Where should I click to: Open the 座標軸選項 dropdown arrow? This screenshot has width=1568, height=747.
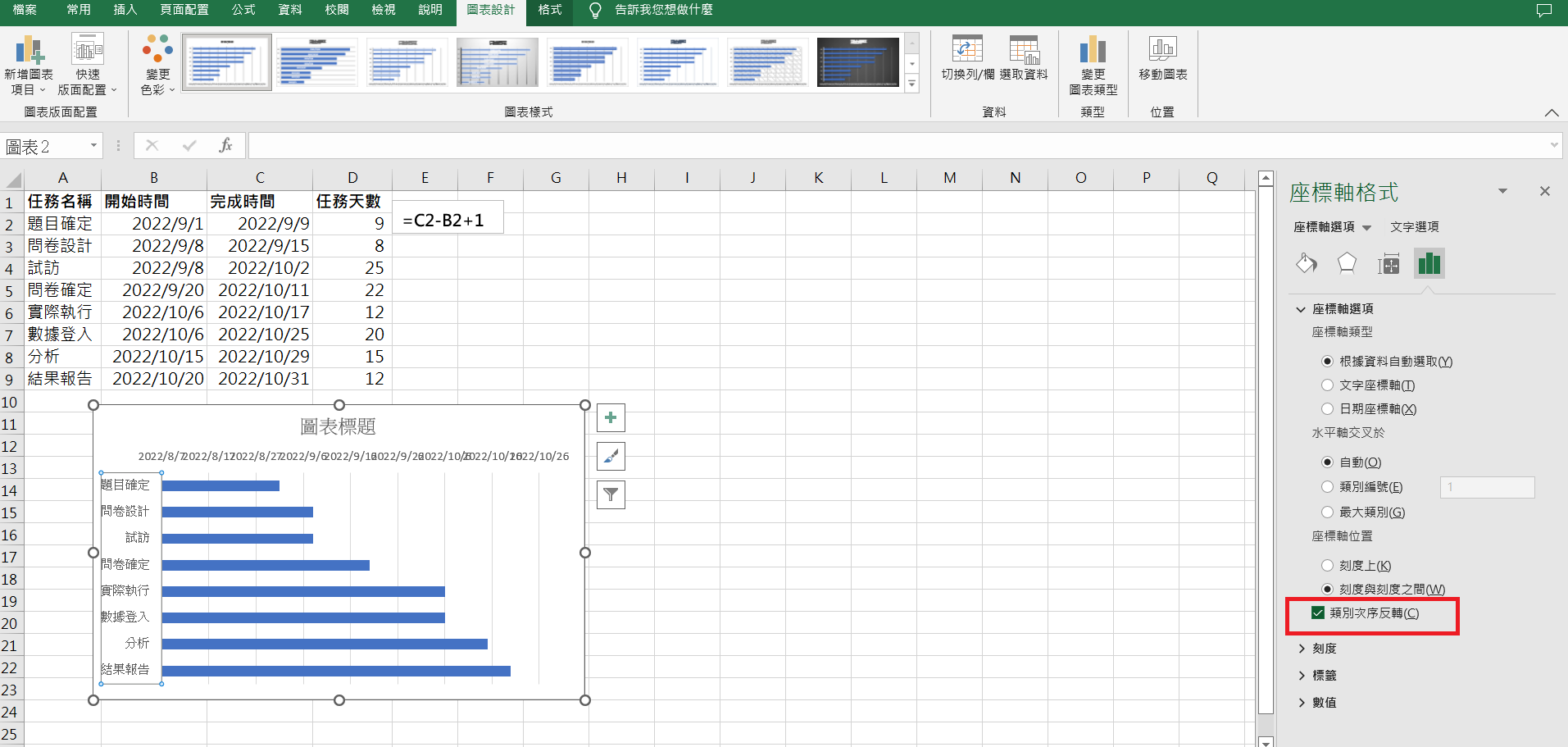click(1366, 228)
